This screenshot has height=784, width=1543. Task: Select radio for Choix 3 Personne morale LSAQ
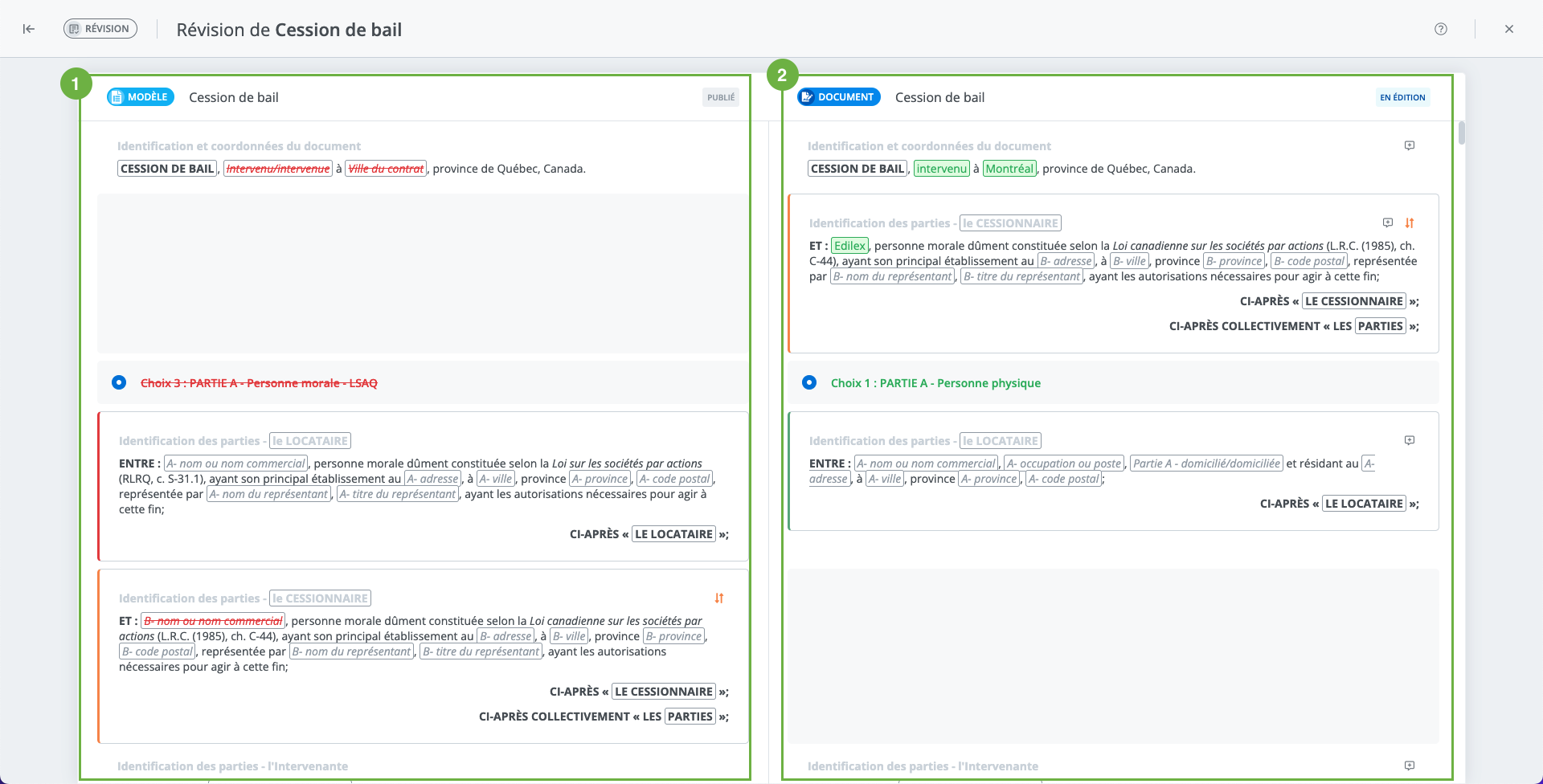[x=119, y=382]
